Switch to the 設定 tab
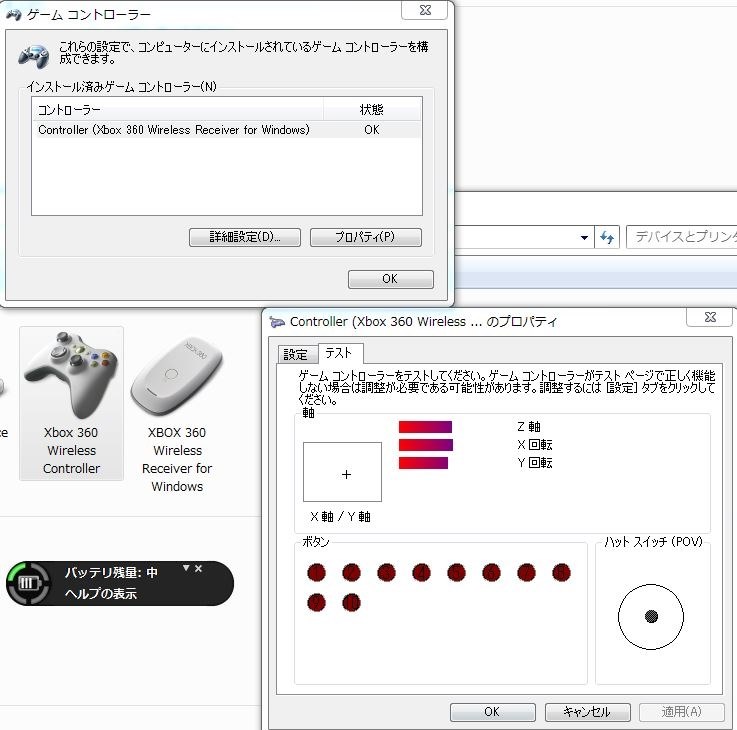The image size is (737, 730). pos(296,354)
